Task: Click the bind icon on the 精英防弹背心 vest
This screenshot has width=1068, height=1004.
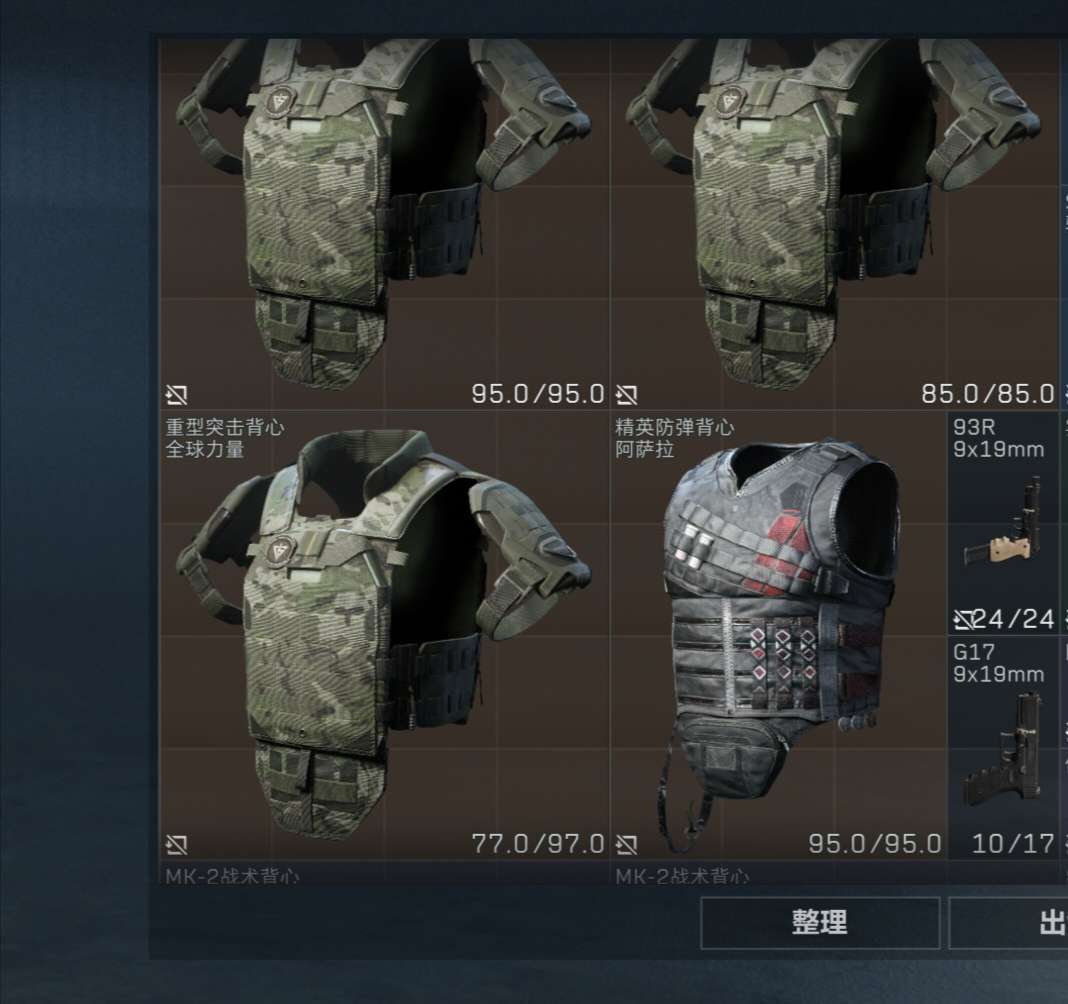Action: tap(626, 845)
